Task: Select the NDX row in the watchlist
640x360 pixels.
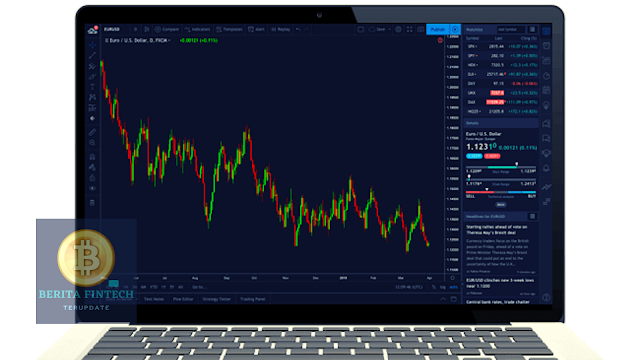Action: (x=502, y=65)
